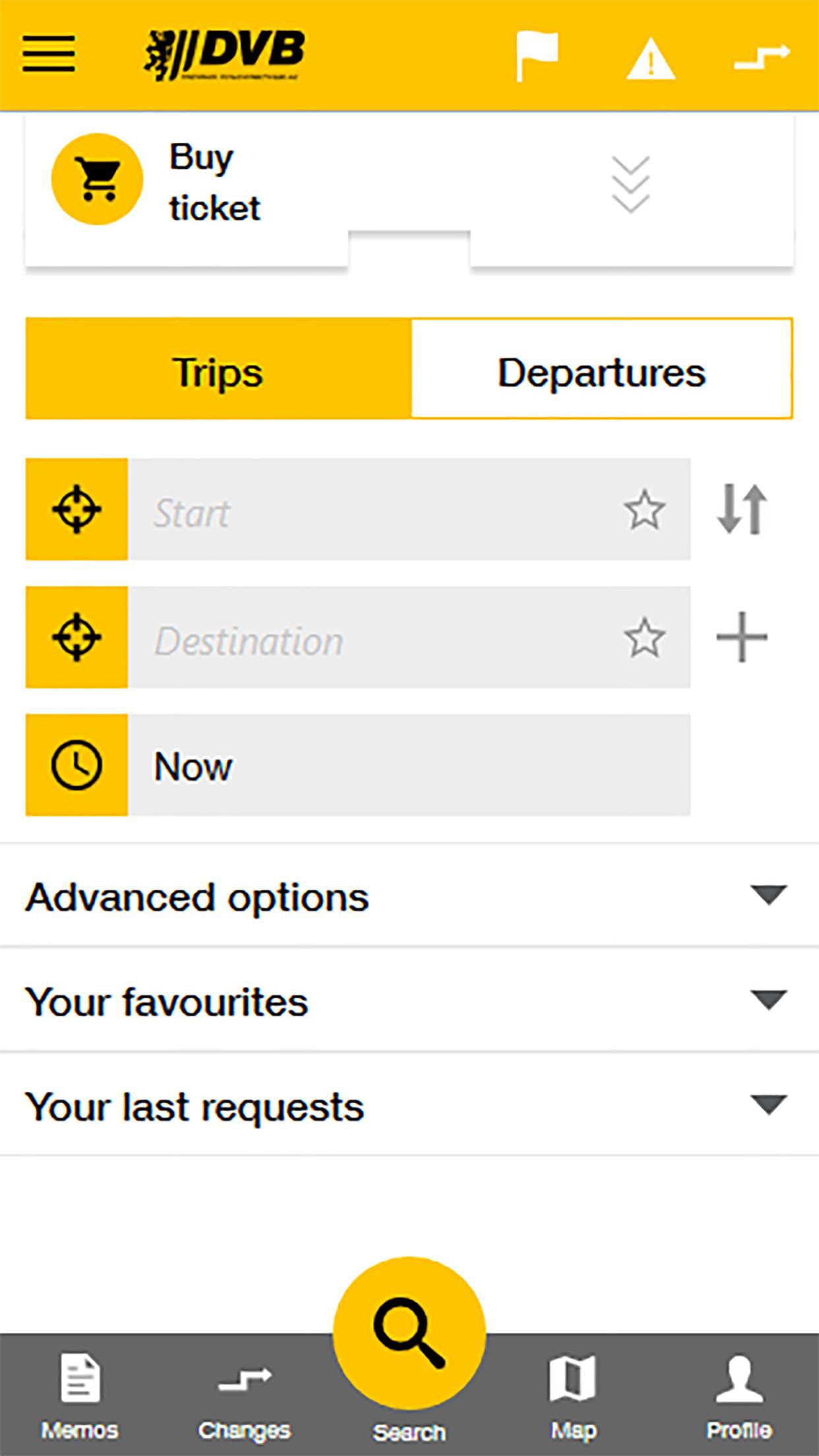819x1456 pixels.
Task: Tap the flag icon in header
Action: 536,55
